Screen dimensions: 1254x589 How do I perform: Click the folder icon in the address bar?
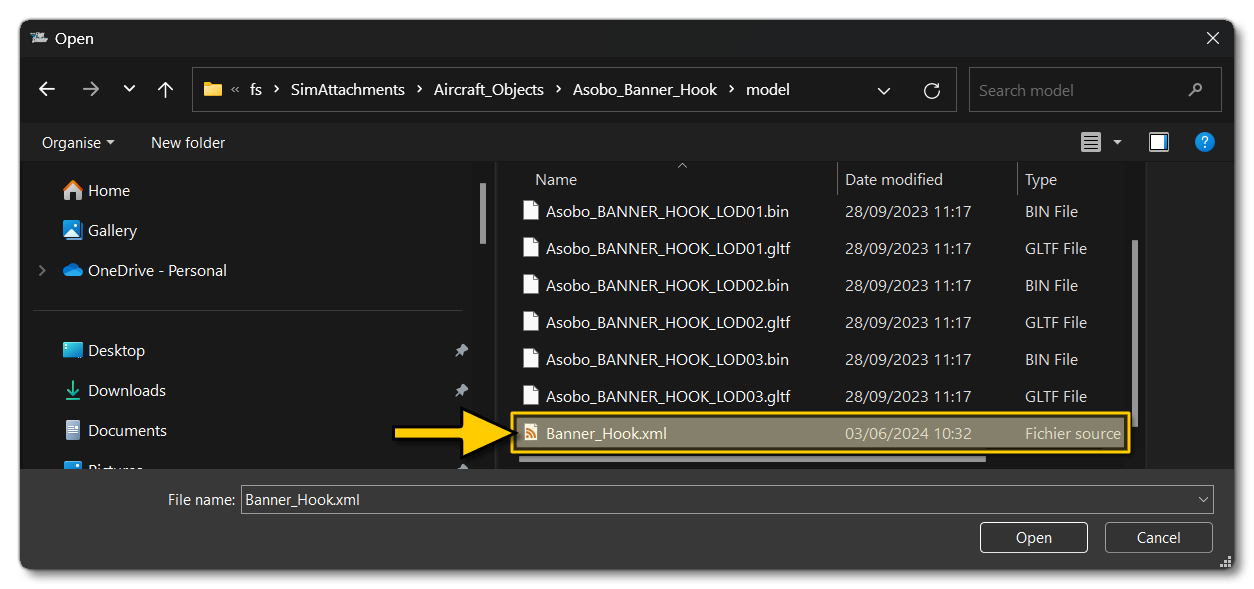click(212, 89)
